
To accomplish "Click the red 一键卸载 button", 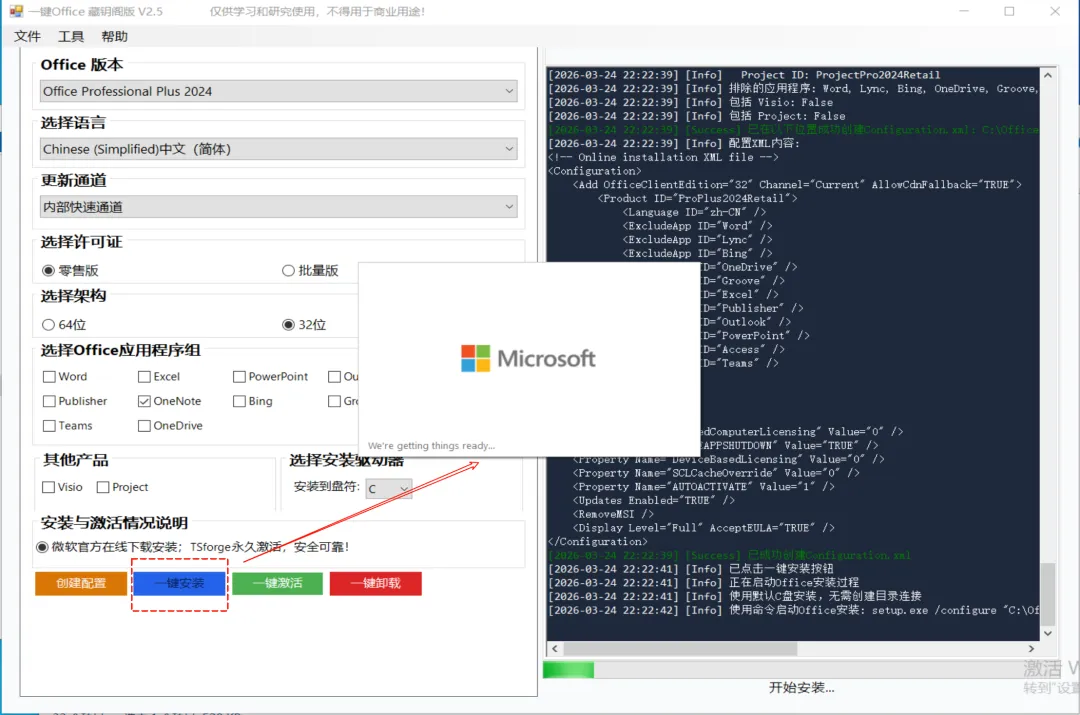I will (x=375, y=583).
